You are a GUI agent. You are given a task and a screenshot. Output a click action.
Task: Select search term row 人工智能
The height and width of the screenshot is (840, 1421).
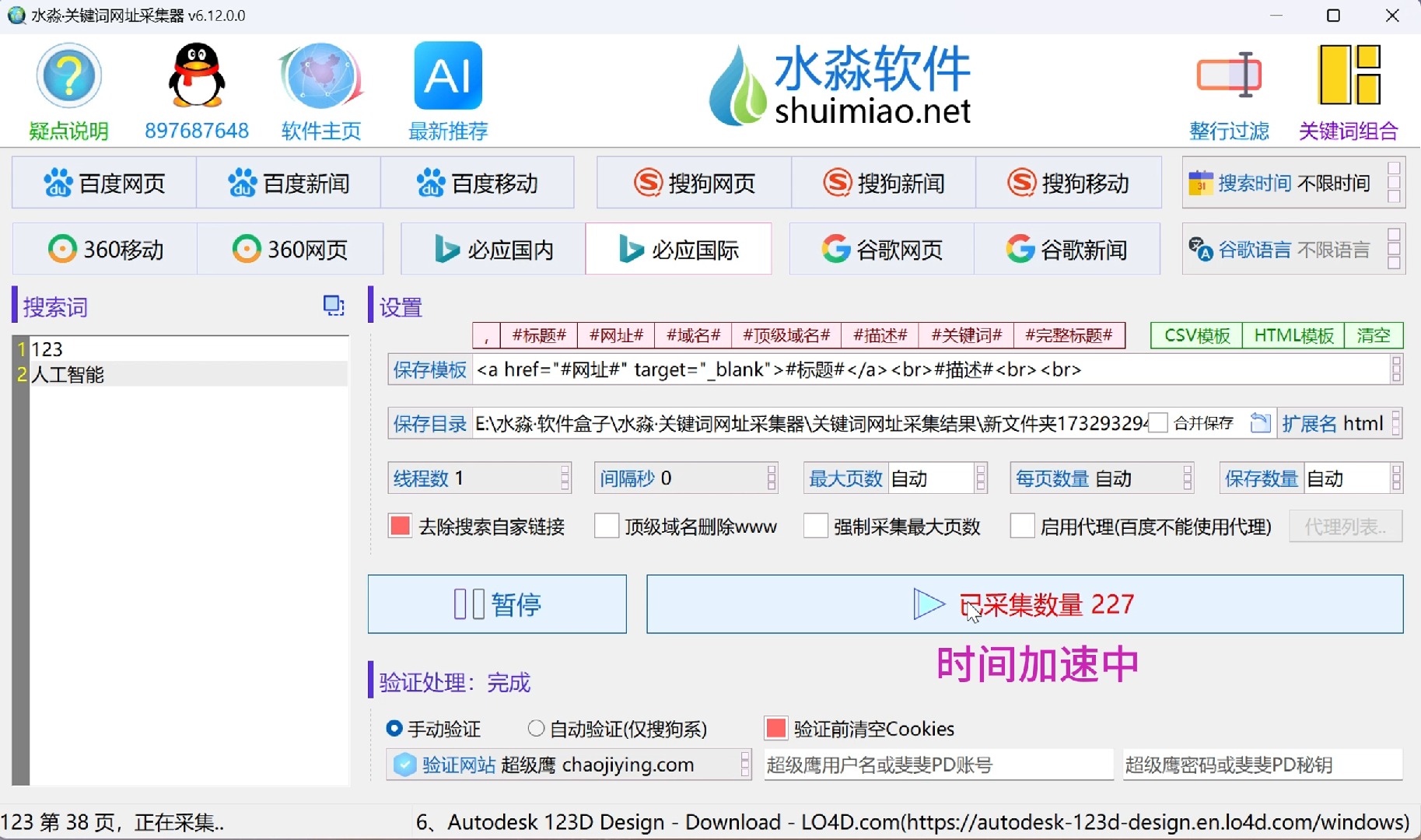pyautogui.click(x=189, y=374)
